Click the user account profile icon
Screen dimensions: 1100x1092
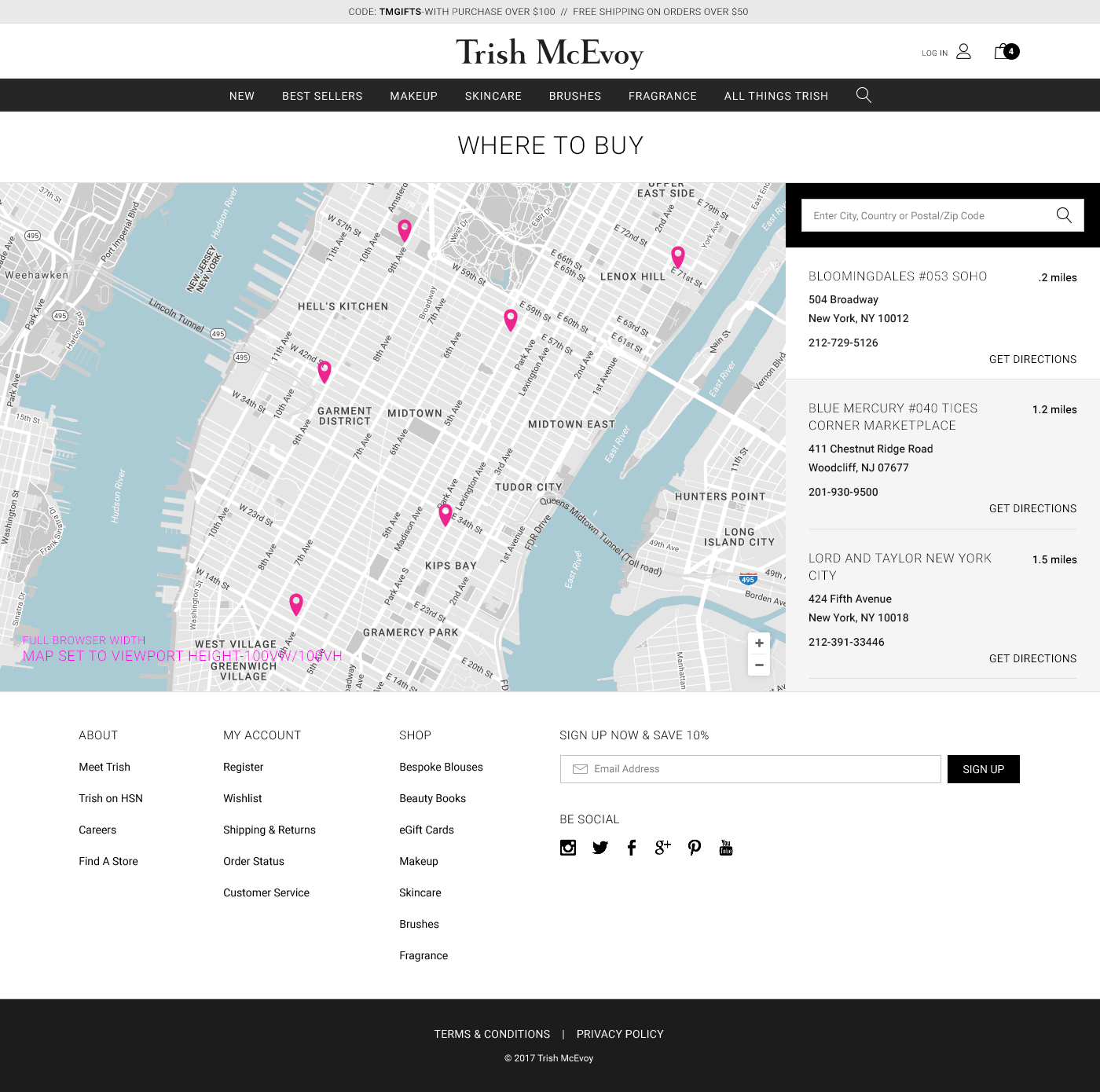coord(964,52)
